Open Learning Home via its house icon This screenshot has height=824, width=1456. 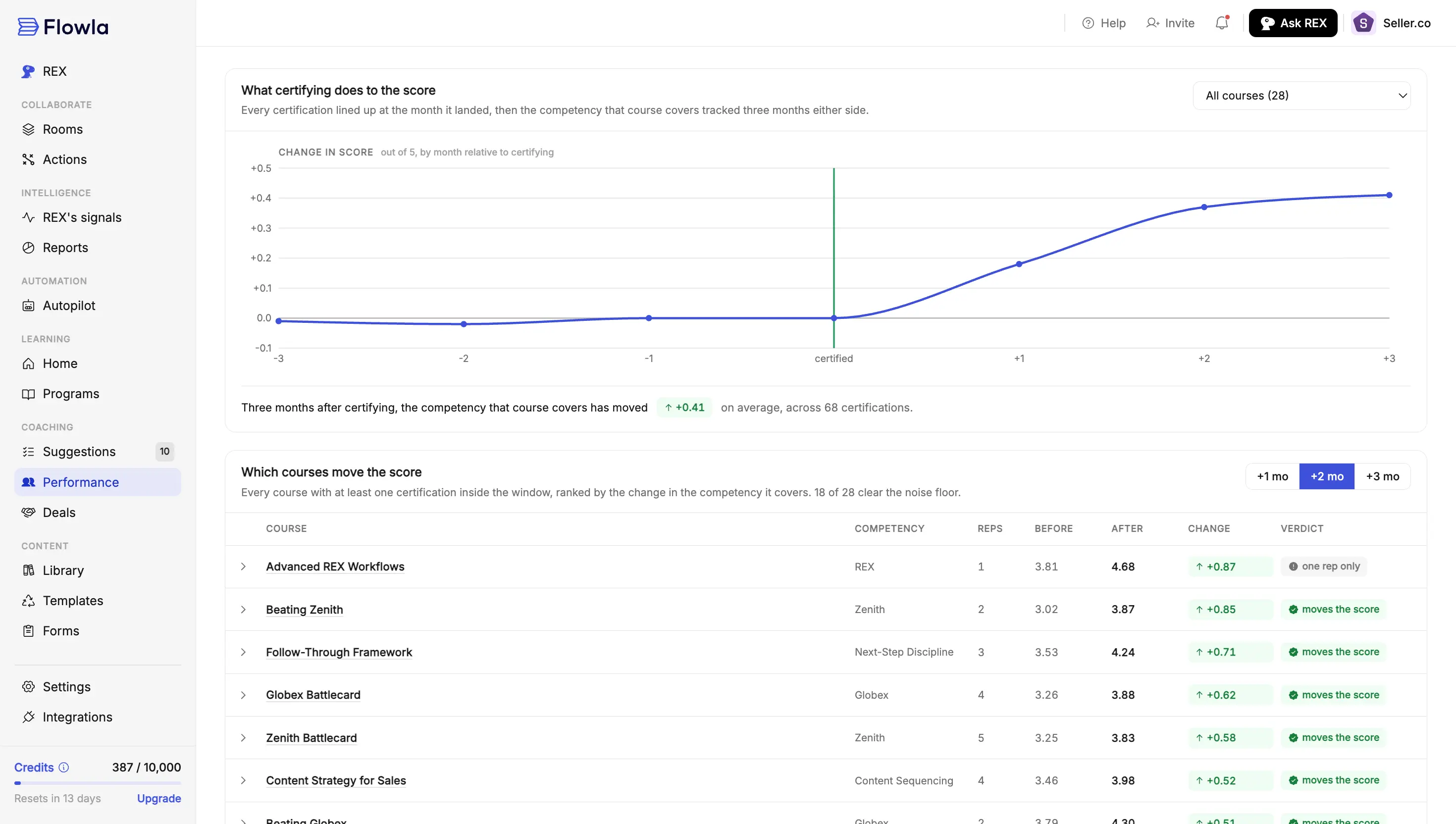[x=28, y=363]
